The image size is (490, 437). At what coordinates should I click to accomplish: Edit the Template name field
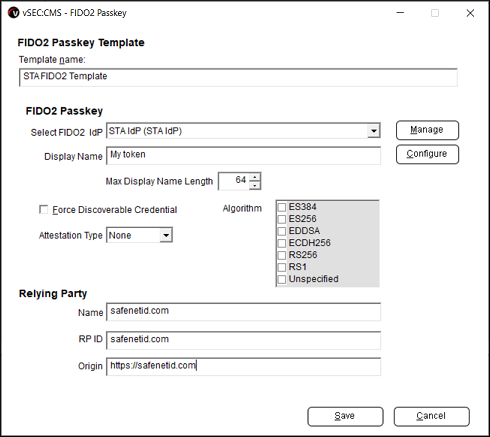click(x=238, y=77)
